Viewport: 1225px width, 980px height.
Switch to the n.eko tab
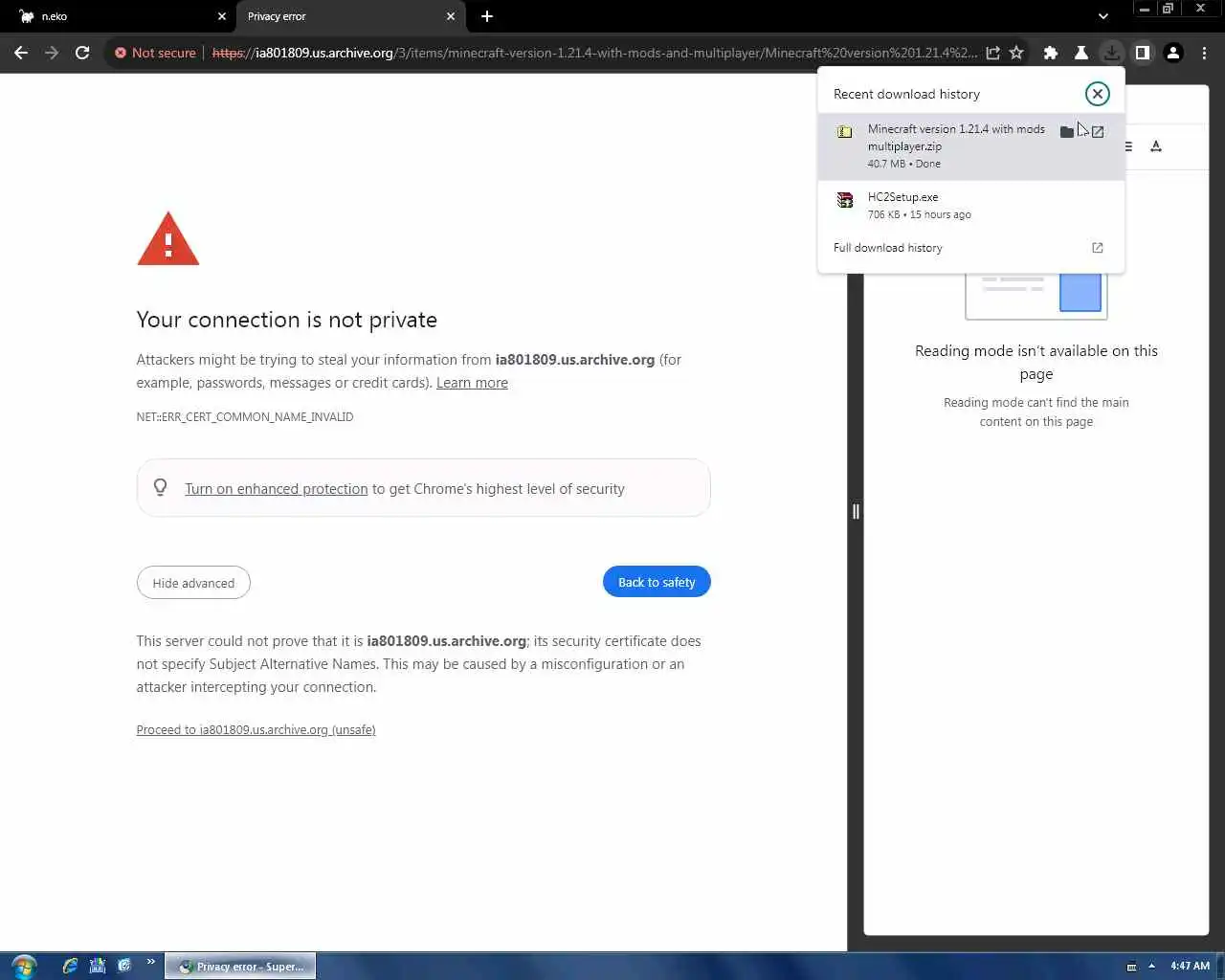tap(117, 16)
